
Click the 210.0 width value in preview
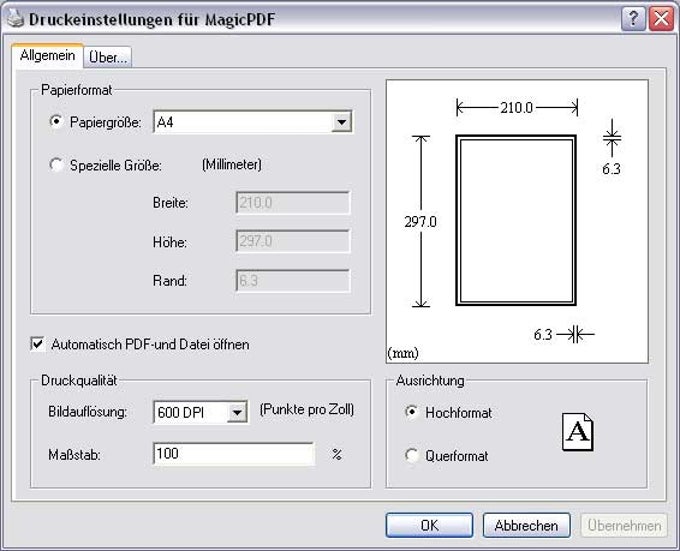click(x=517, y=108)
